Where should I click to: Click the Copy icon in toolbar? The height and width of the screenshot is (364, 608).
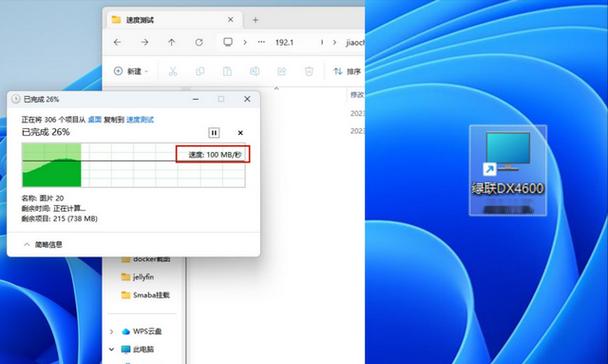click(200, 71)
